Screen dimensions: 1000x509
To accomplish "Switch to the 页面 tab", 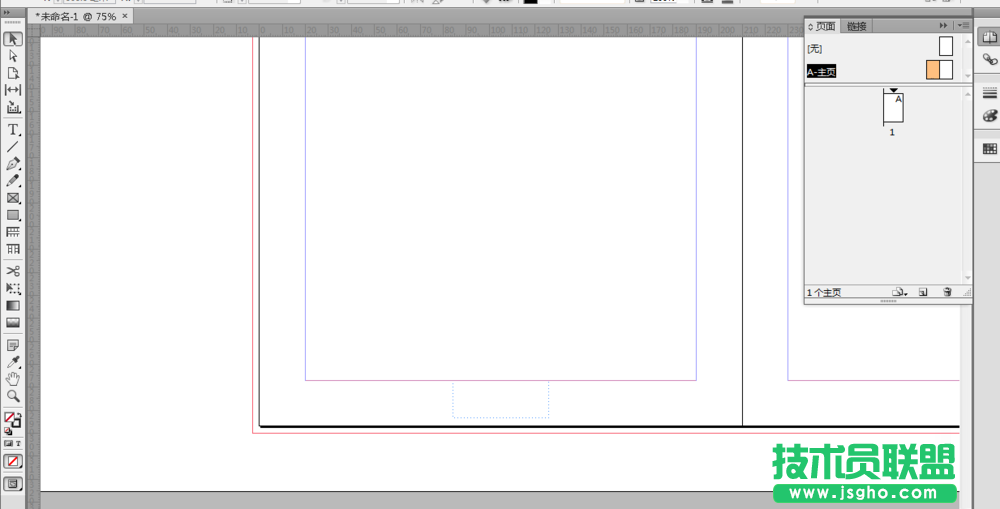I will tap(821, 26).
